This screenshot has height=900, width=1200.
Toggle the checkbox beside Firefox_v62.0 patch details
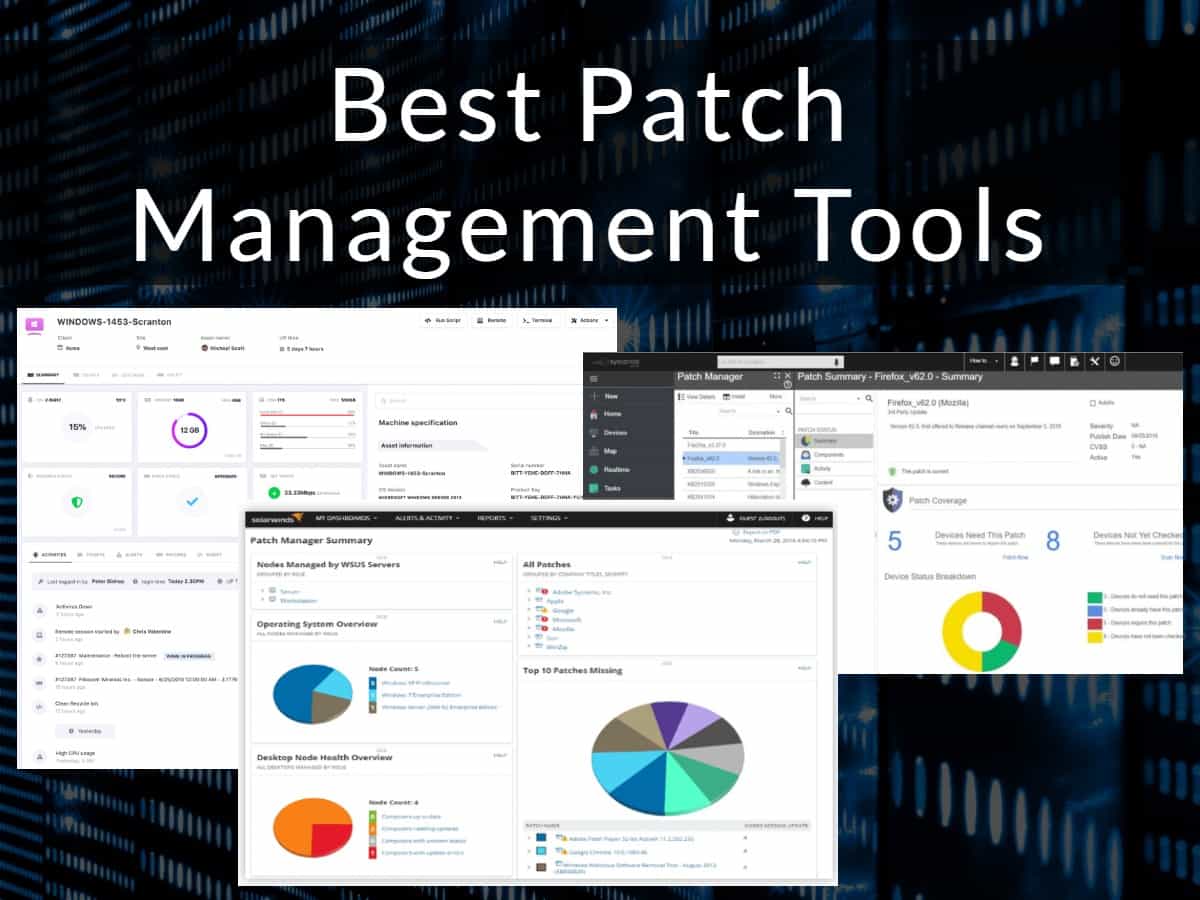click(x=1092, y=402)
